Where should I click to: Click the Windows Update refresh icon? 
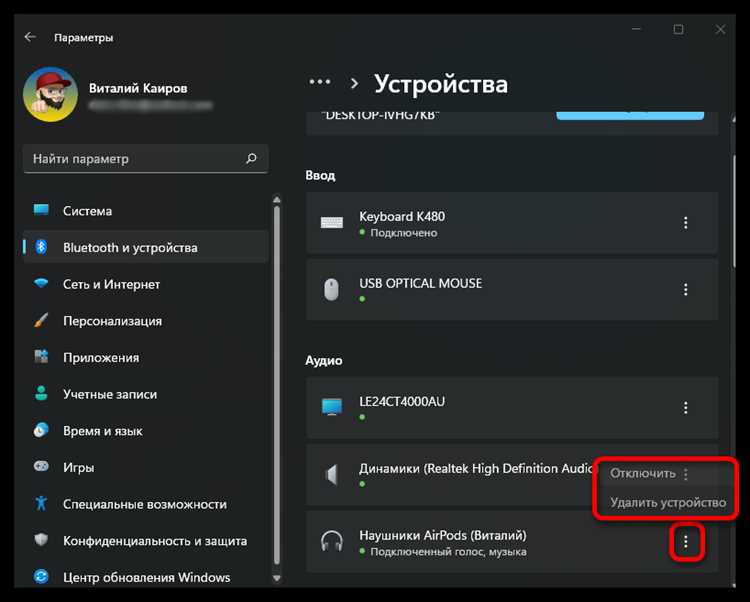click(x=41, y=576)
